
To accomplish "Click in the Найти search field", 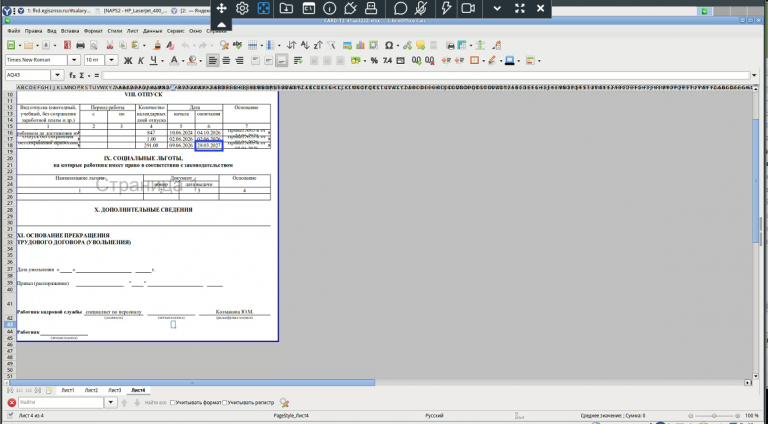I will 61,402.
